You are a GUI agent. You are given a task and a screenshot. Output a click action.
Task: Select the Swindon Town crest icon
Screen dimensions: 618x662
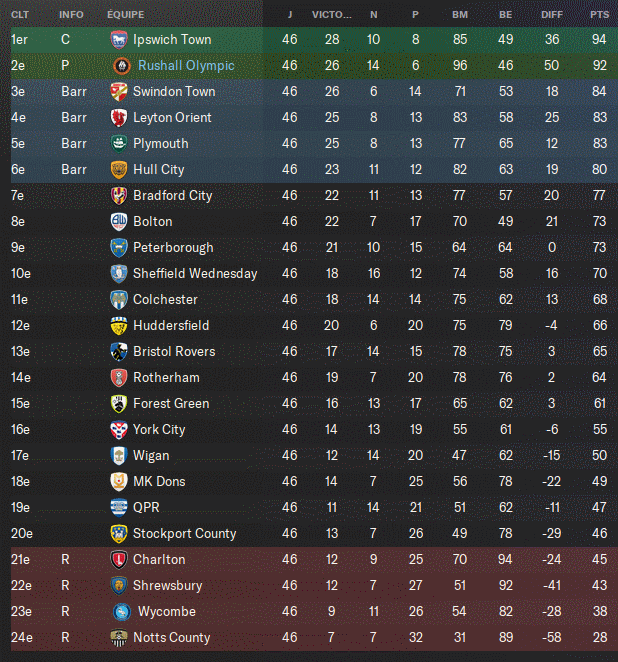pyautogui.click(x=119, y=92)
